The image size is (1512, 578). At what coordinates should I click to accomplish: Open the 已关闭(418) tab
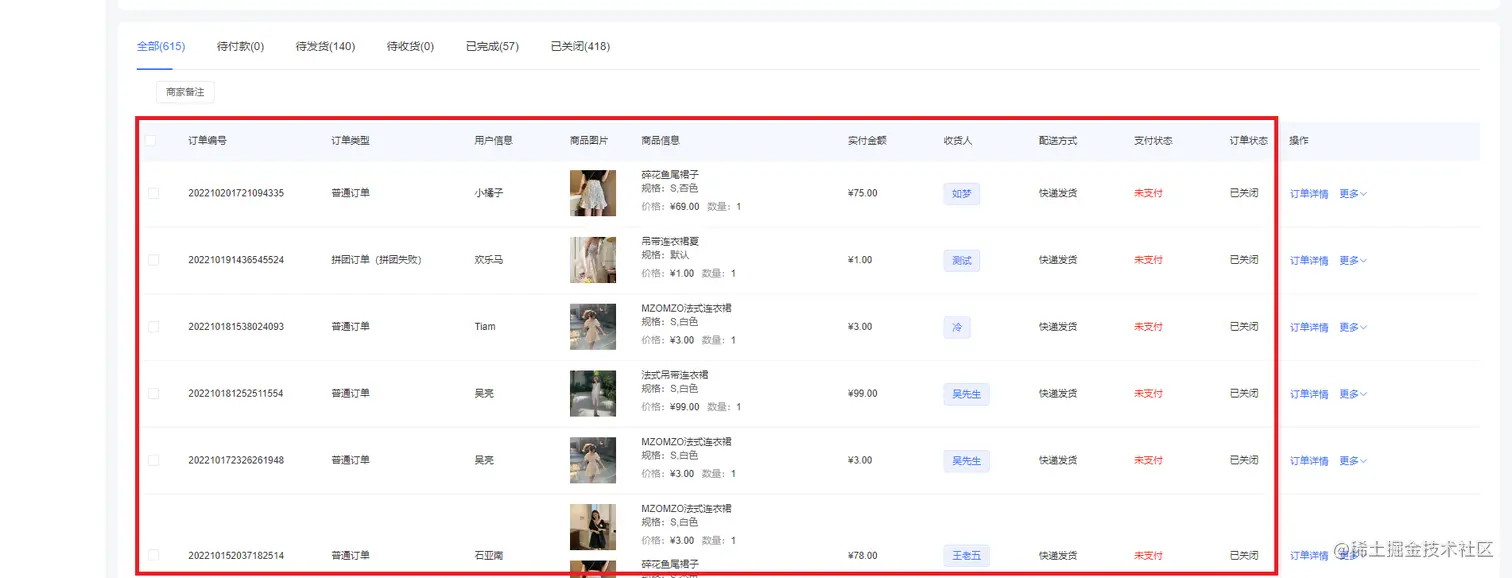tap(580, 46)
